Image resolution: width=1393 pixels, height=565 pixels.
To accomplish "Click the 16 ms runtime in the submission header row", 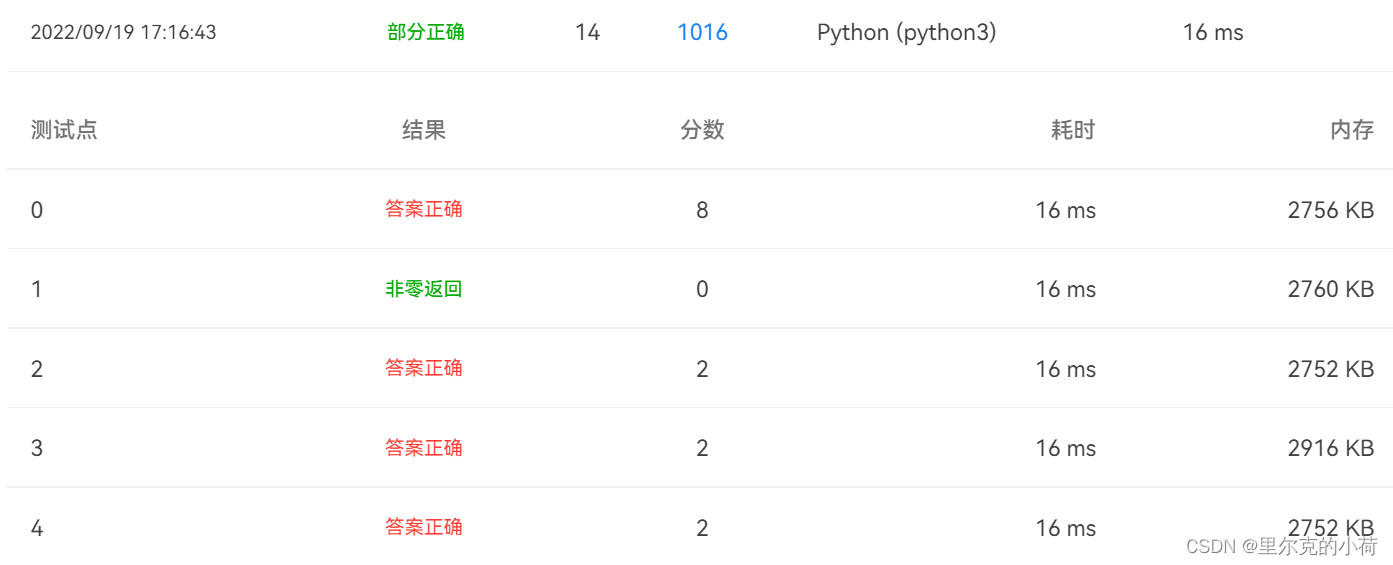I will (1213, 32).
